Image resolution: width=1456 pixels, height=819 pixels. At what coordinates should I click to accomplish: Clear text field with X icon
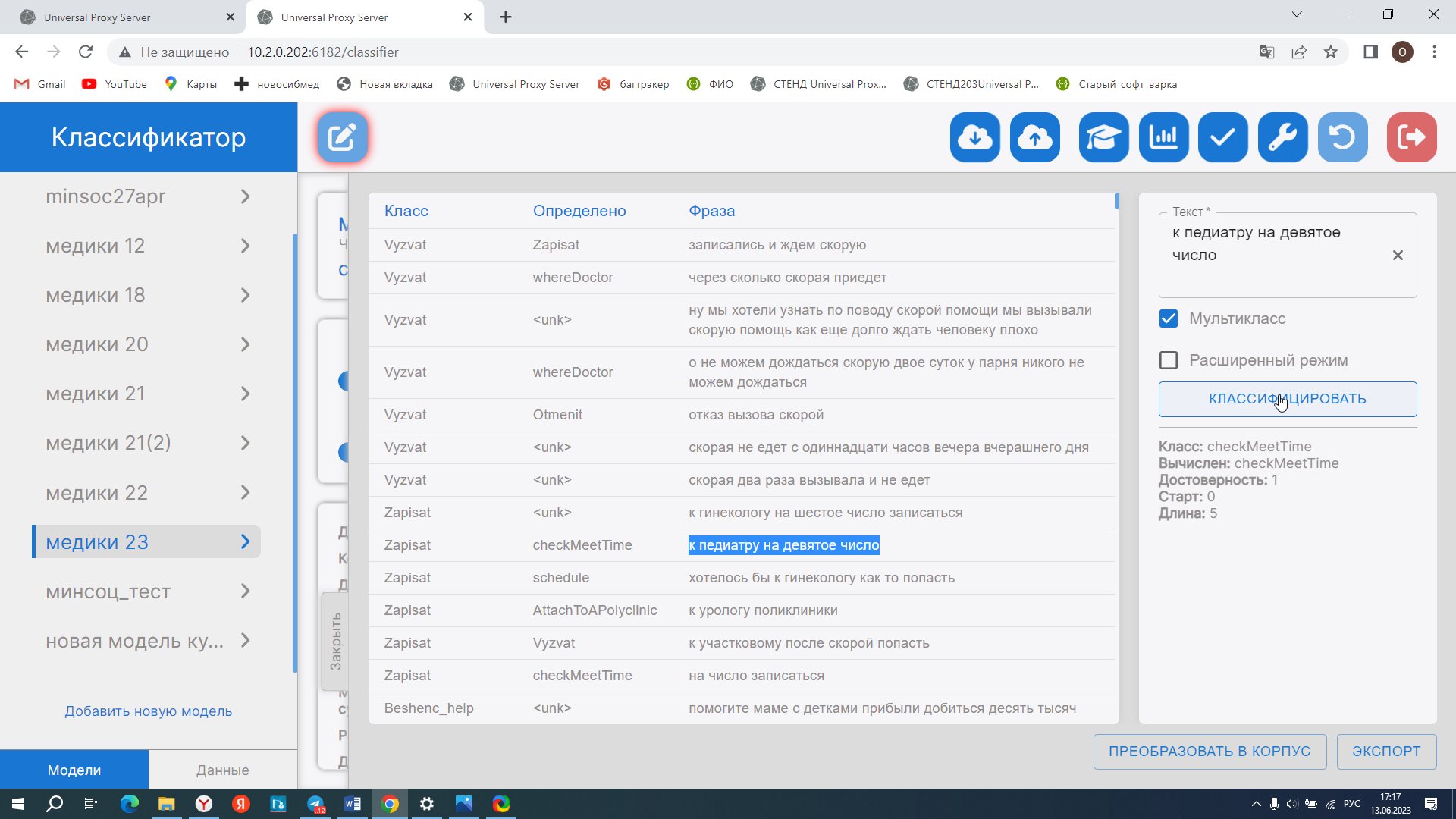click(1398, 256)
